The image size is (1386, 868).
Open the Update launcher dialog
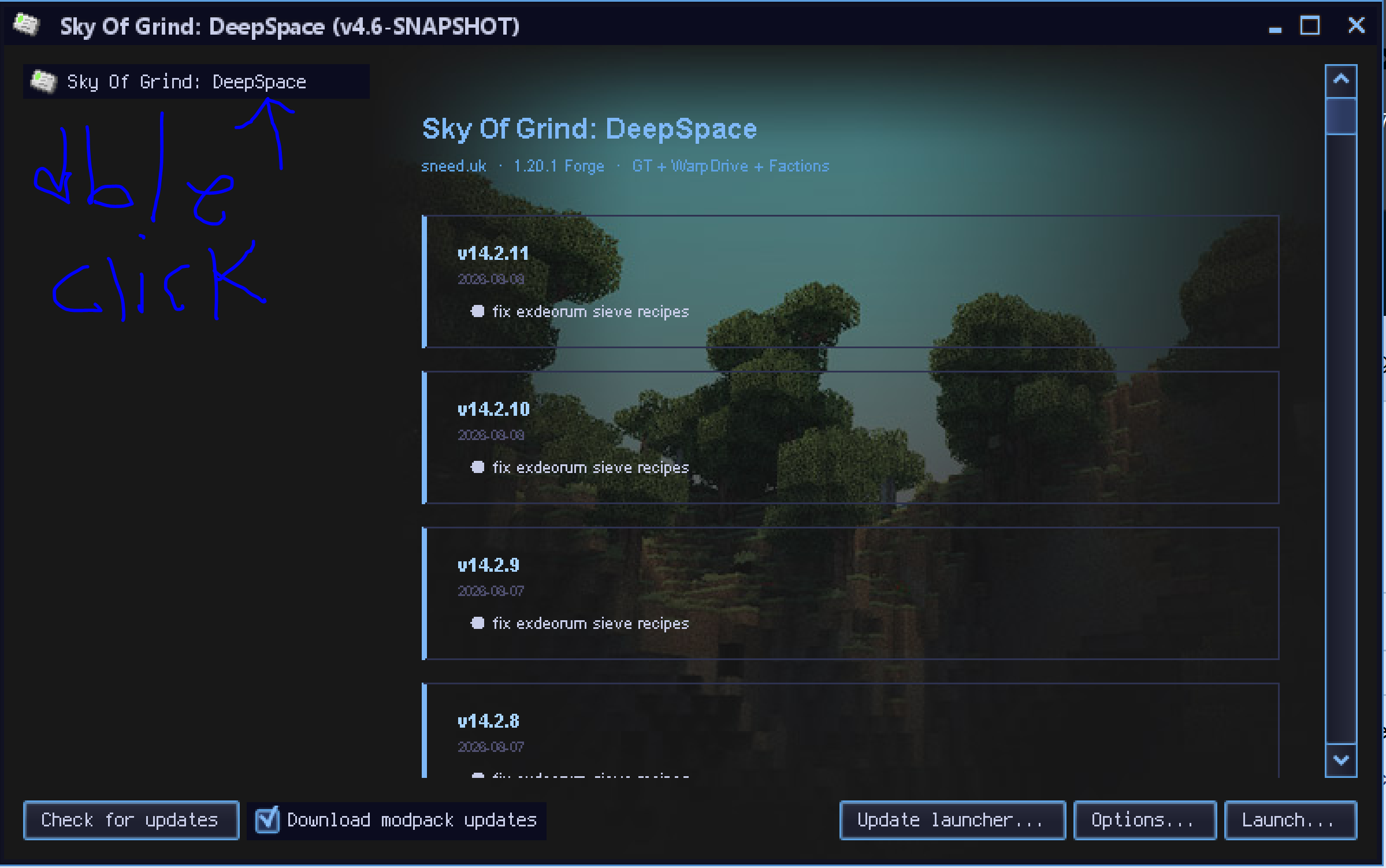[952, 820]
